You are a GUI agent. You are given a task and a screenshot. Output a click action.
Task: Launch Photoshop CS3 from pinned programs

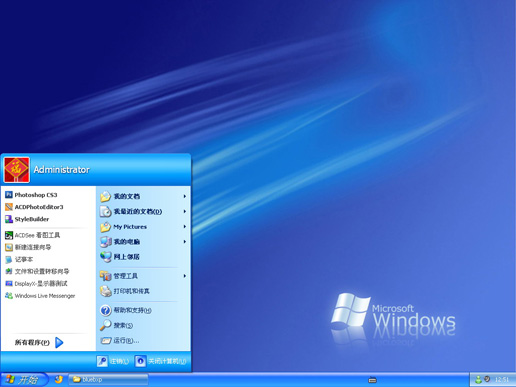(x=31, y=195)
